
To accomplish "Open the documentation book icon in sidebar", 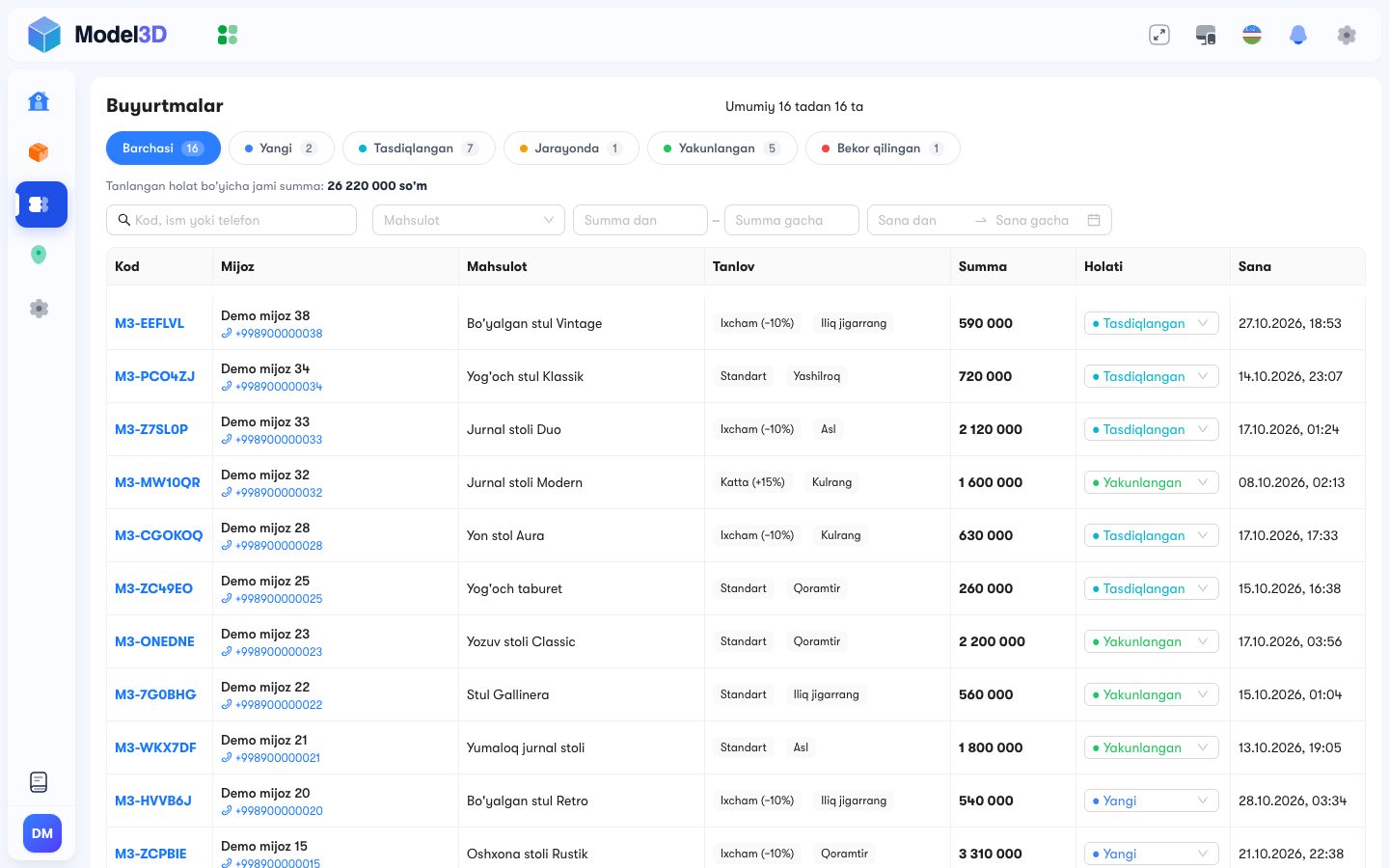I will click(39, 782).
